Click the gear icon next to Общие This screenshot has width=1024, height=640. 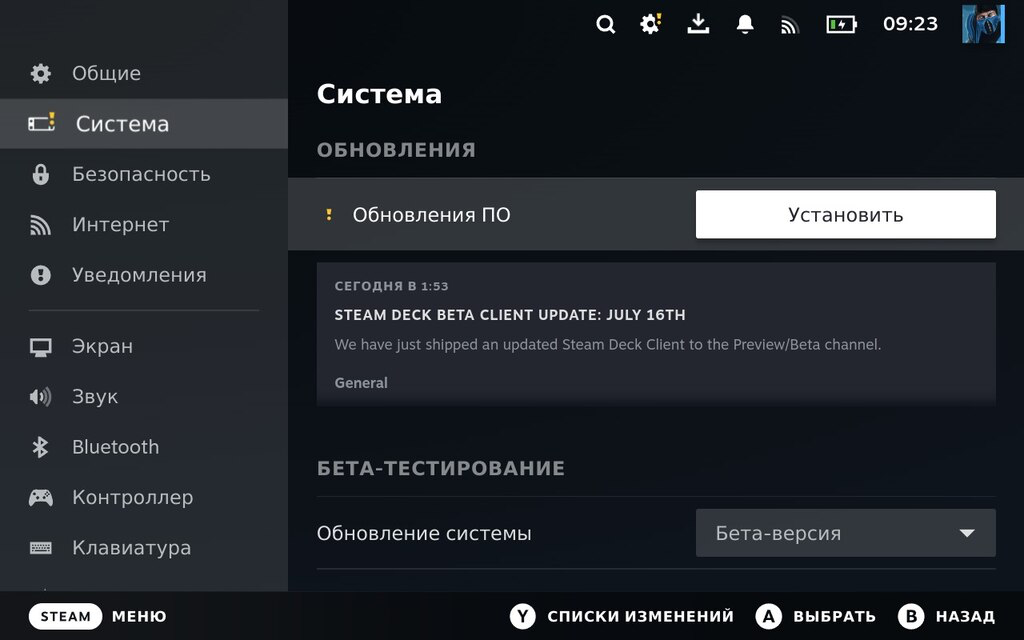tap(40, 73)
